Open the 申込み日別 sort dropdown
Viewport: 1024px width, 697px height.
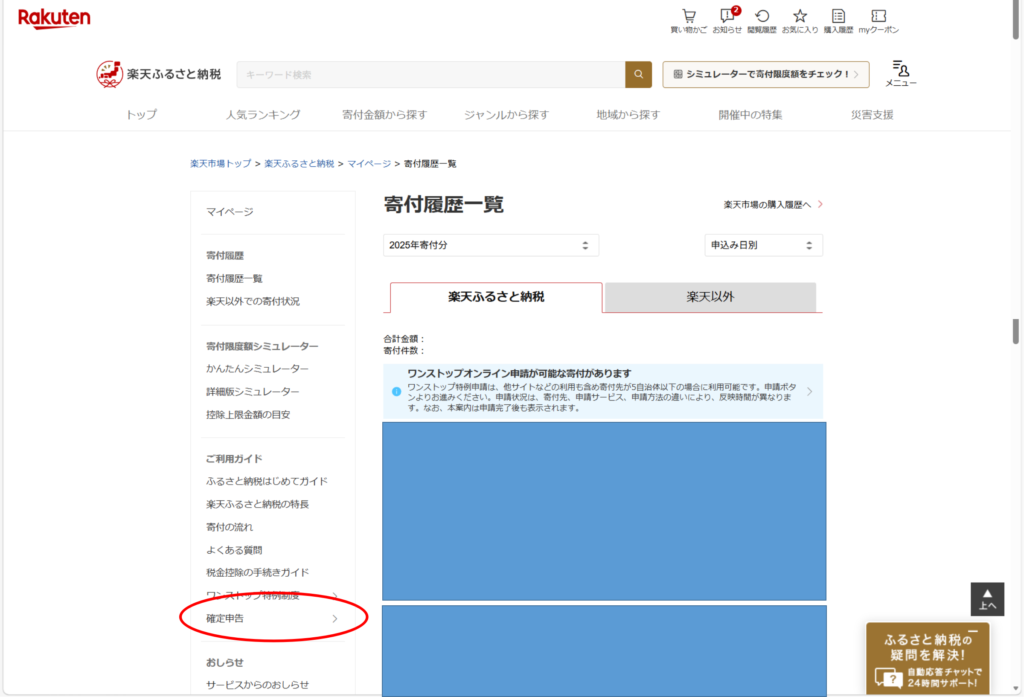click(763, 245)
